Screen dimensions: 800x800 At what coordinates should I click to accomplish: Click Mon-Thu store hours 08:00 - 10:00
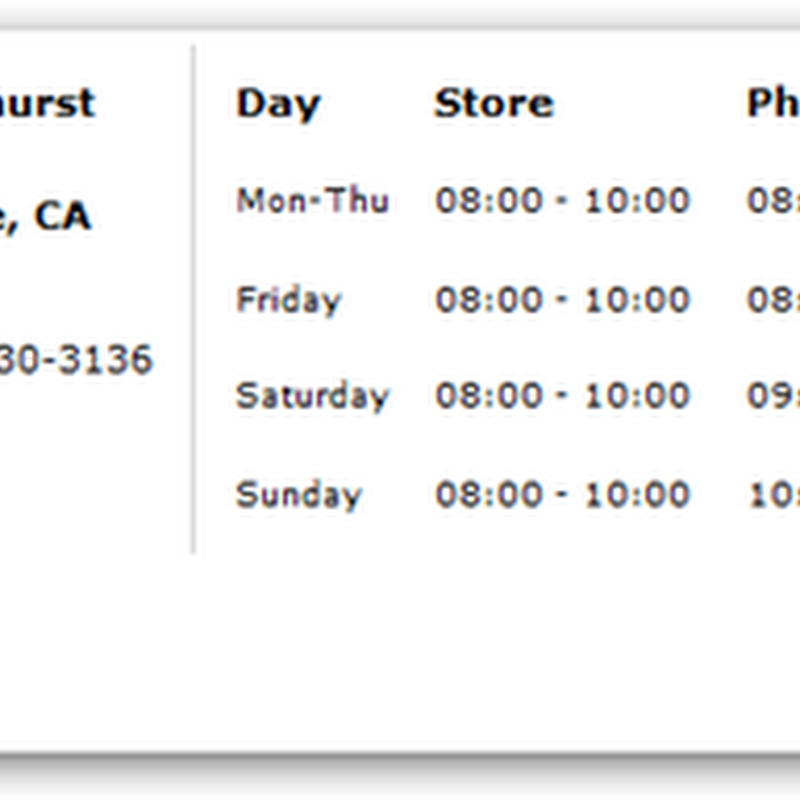(x=562, y=201)
